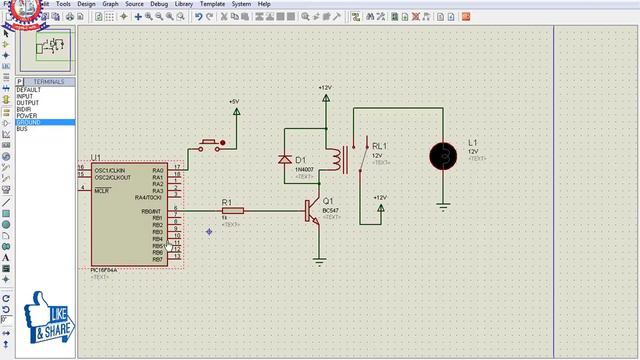
Task: Select the Virtual Instruments tool
Action: click(6, 189)
